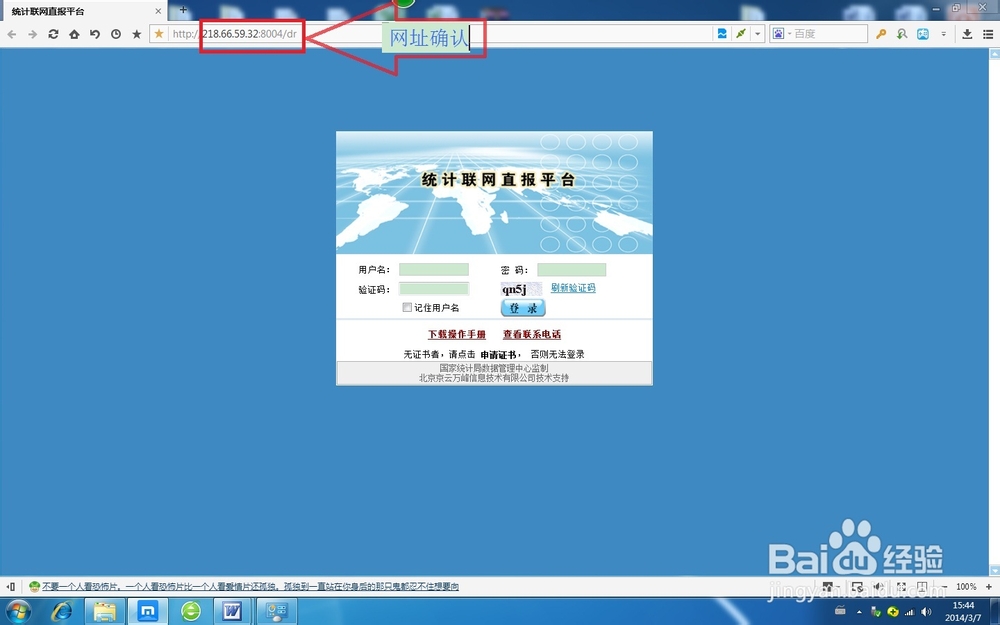Open the address bar history dropdown

click(x=758, y=34)
